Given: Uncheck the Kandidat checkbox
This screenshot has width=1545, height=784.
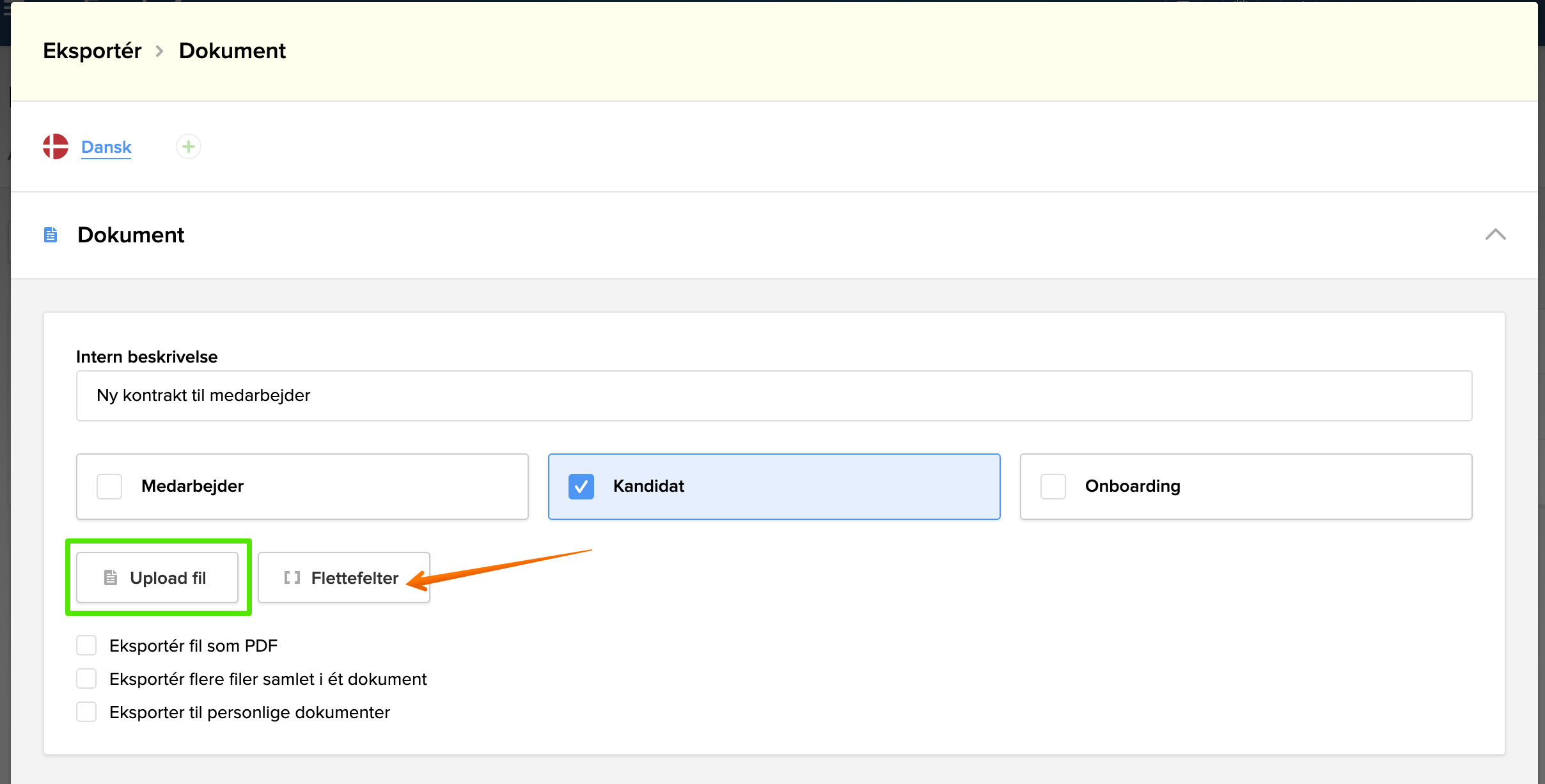Looking at the screenshot, I should 581,487.
